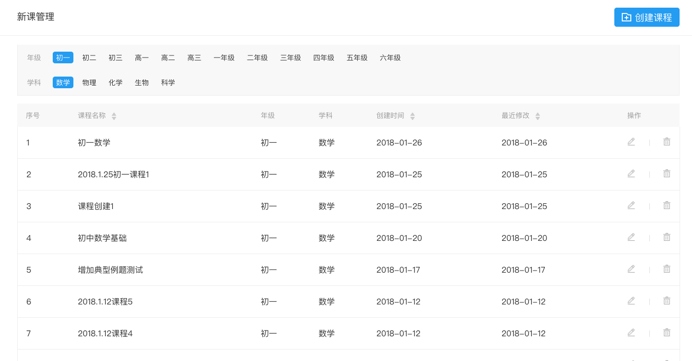Edit the 2018.1.12课程5 entry
The width and height of the screenshot is (692, 361).
(631, 301)
